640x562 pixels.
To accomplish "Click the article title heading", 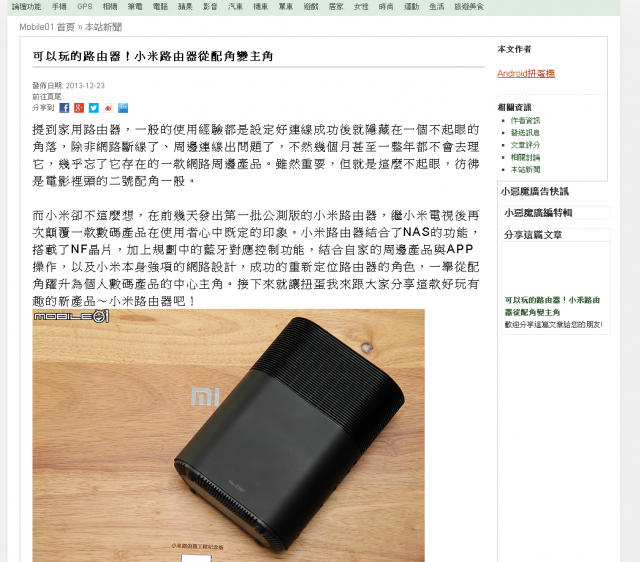I will pos(153,56).
